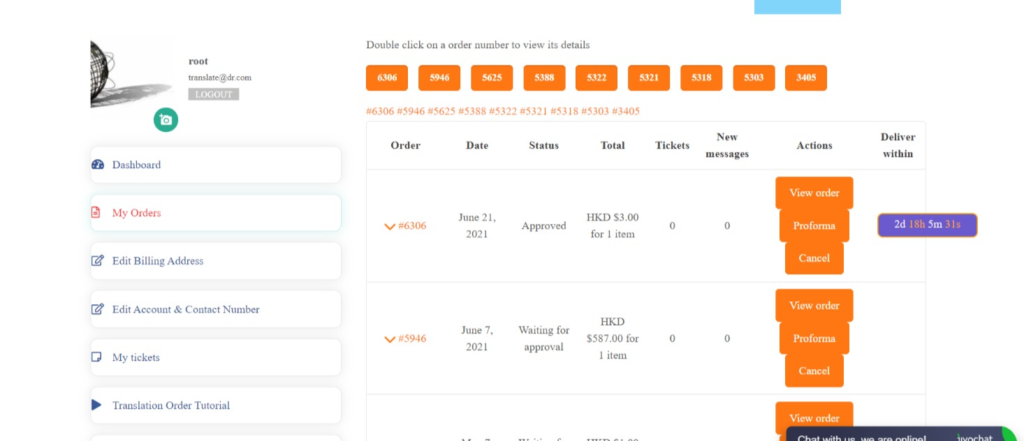Viewport: 1024px width, 441px height.
Task: Select the orange 5303 order button
Action: pos(754,78)
